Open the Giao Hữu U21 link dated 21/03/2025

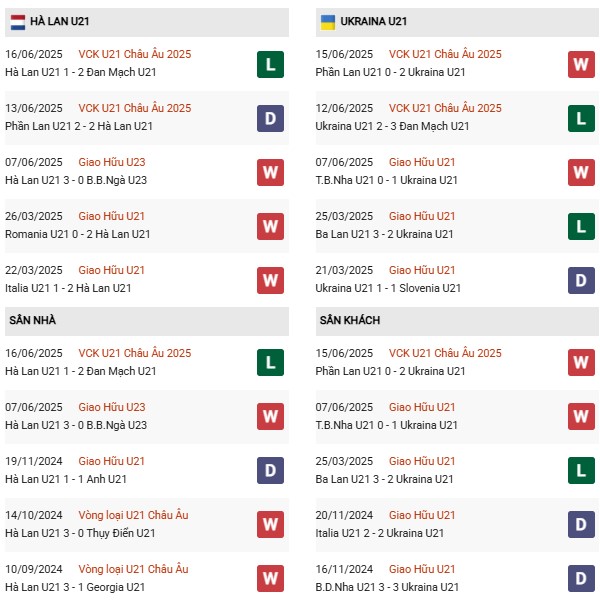(421, 270)
